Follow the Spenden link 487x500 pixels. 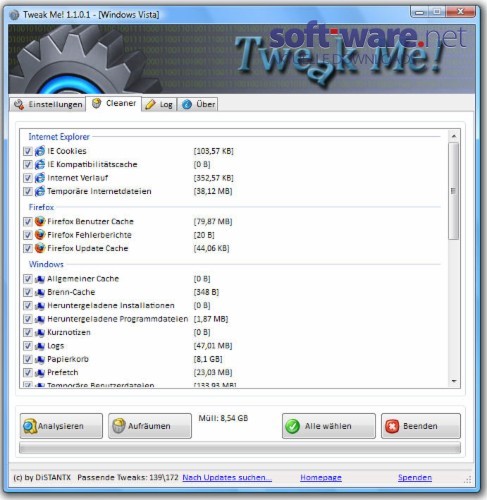pos(415,478)
